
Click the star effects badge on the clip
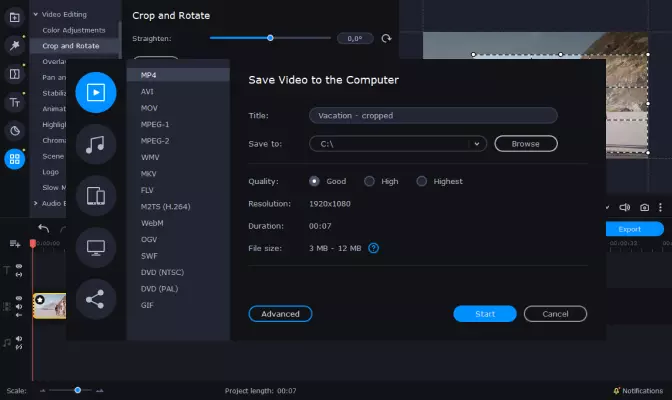(40, 300)
